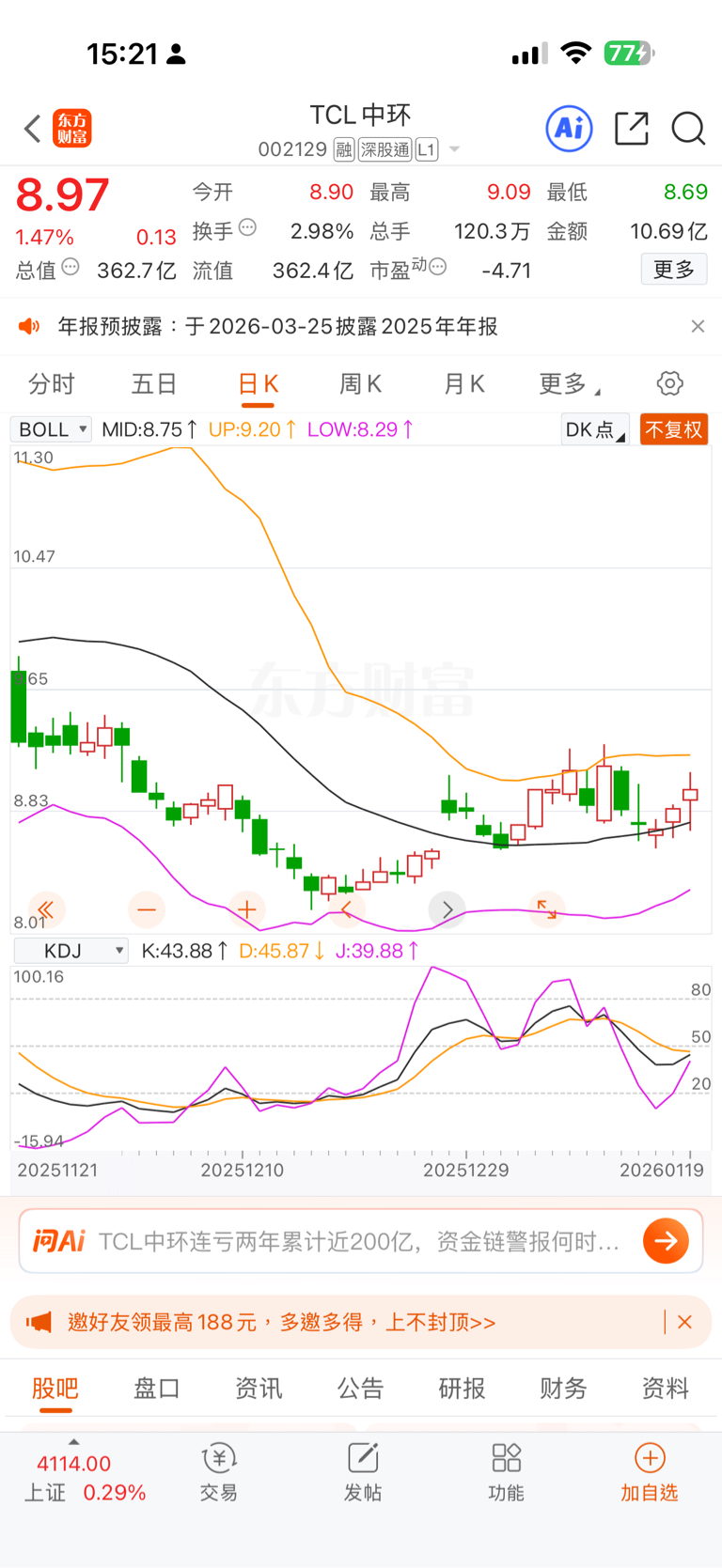Open the 年报预披露 notice text
Image resolution: width=722 pixels, height=1568 pixels.
(278, 326)
